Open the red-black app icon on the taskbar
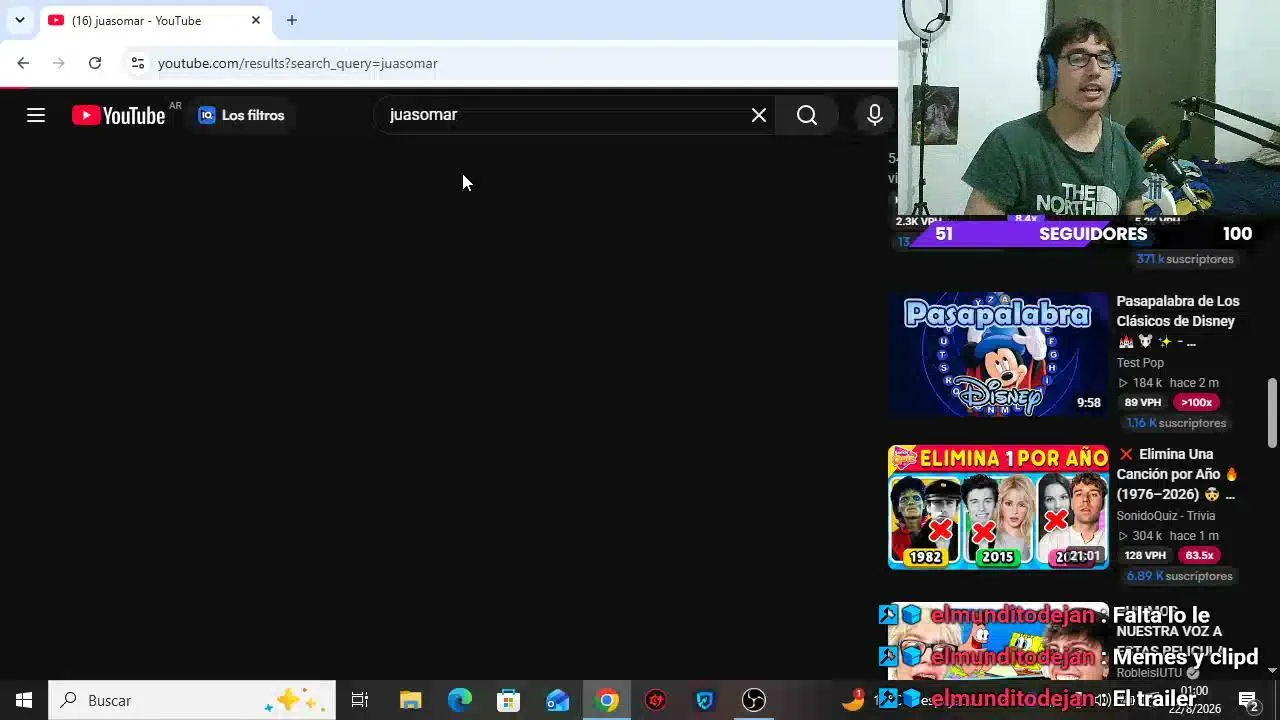 656,700
